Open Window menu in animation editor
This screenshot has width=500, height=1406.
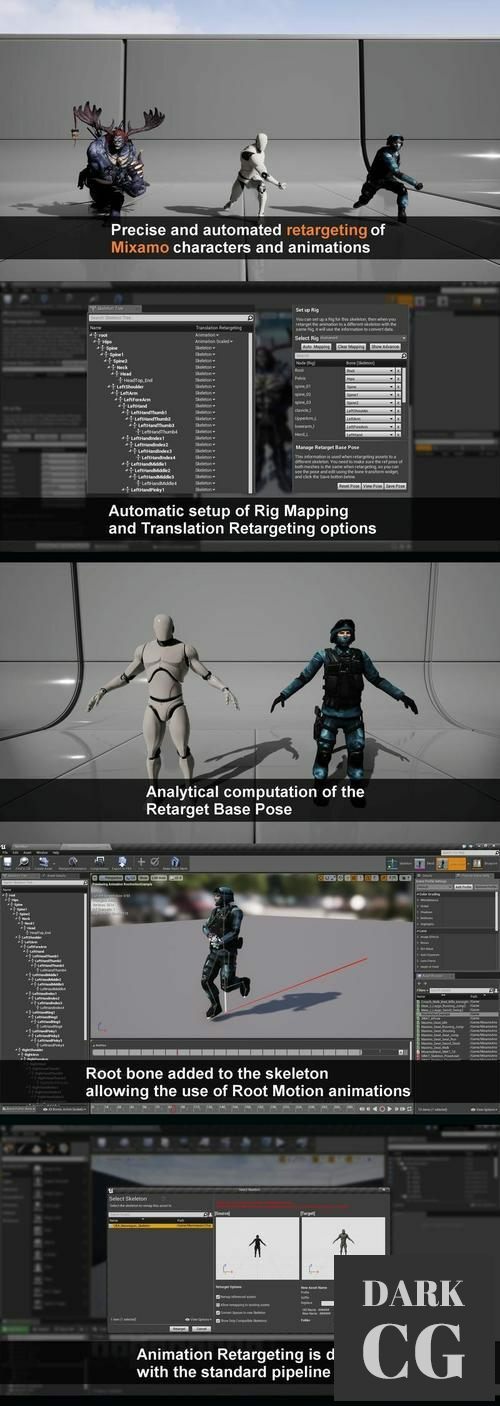click(41, 851)
